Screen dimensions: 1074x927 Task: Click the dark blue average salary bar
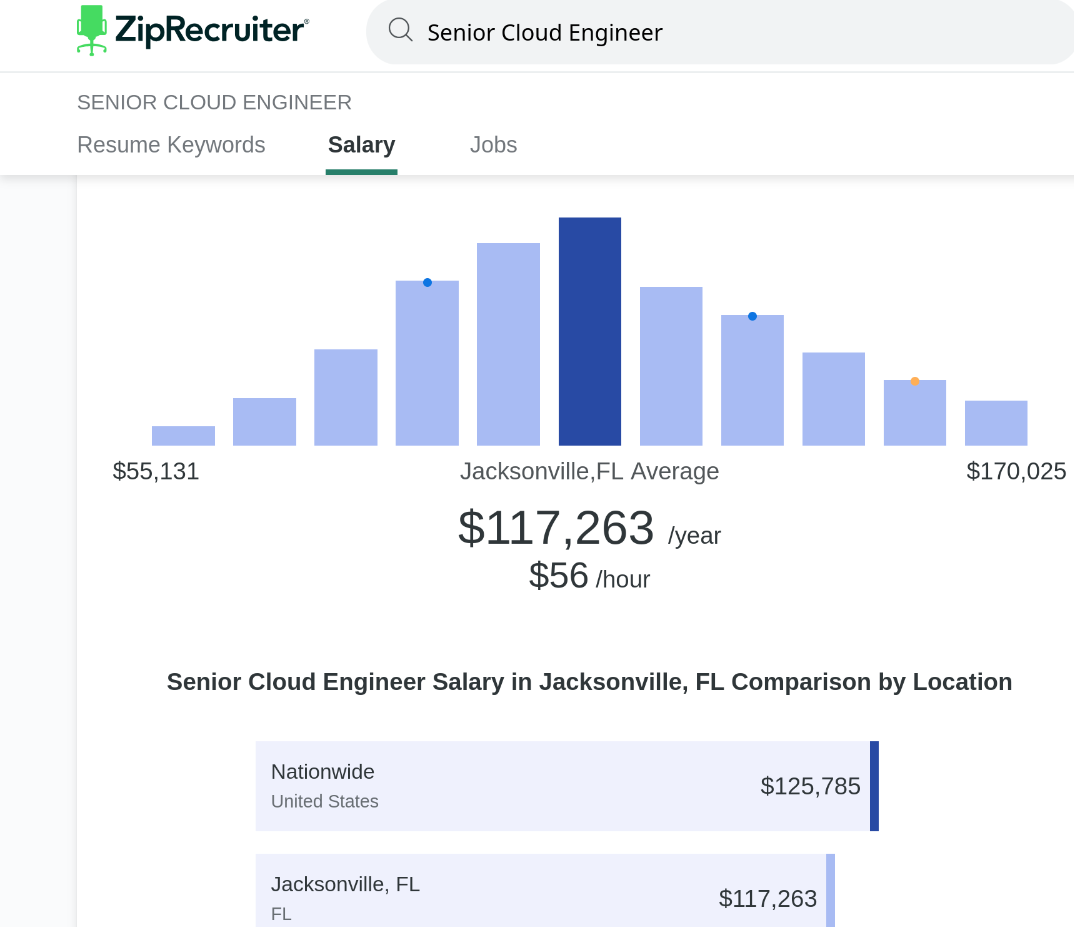click(590, 331)
